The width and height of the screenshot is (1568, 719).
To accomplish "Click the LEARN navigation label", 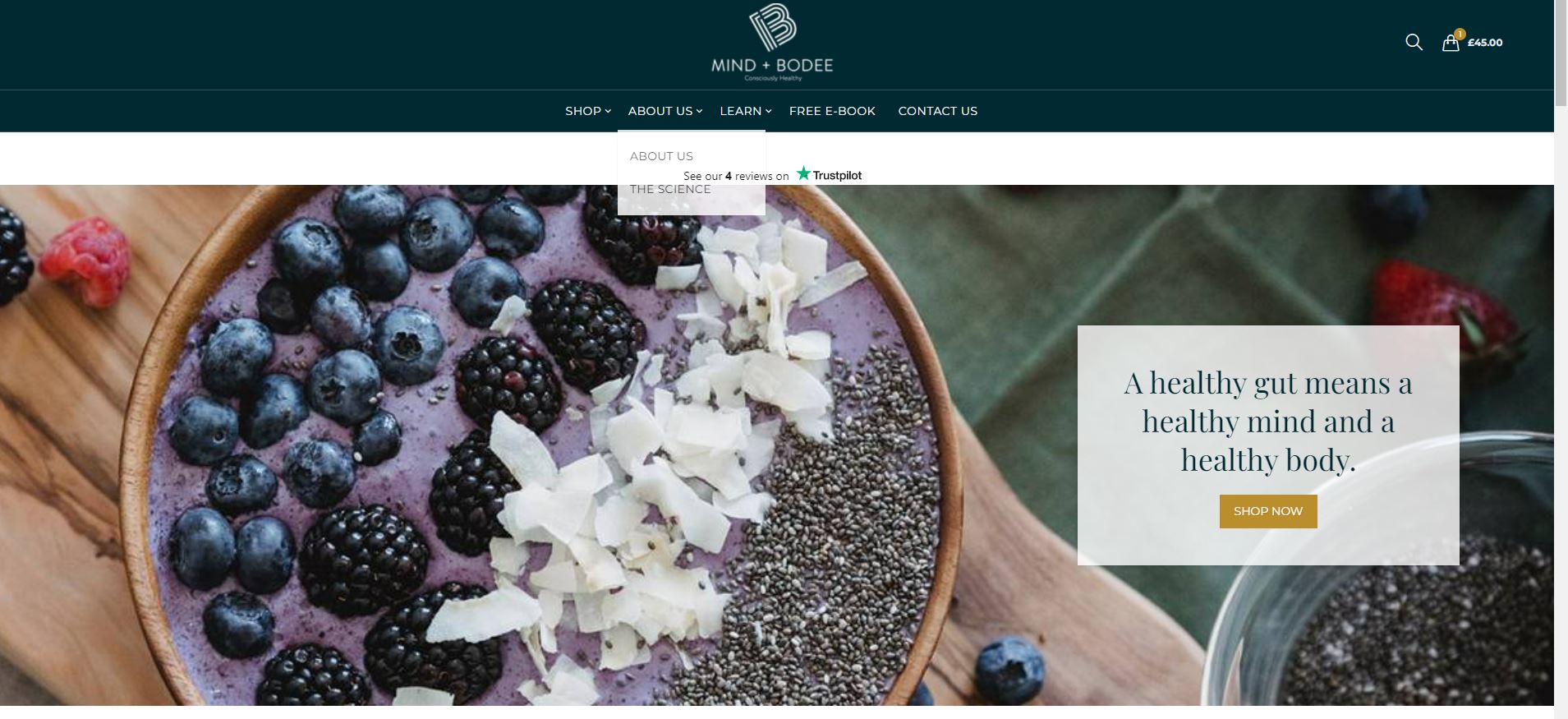I will [741, 111].
